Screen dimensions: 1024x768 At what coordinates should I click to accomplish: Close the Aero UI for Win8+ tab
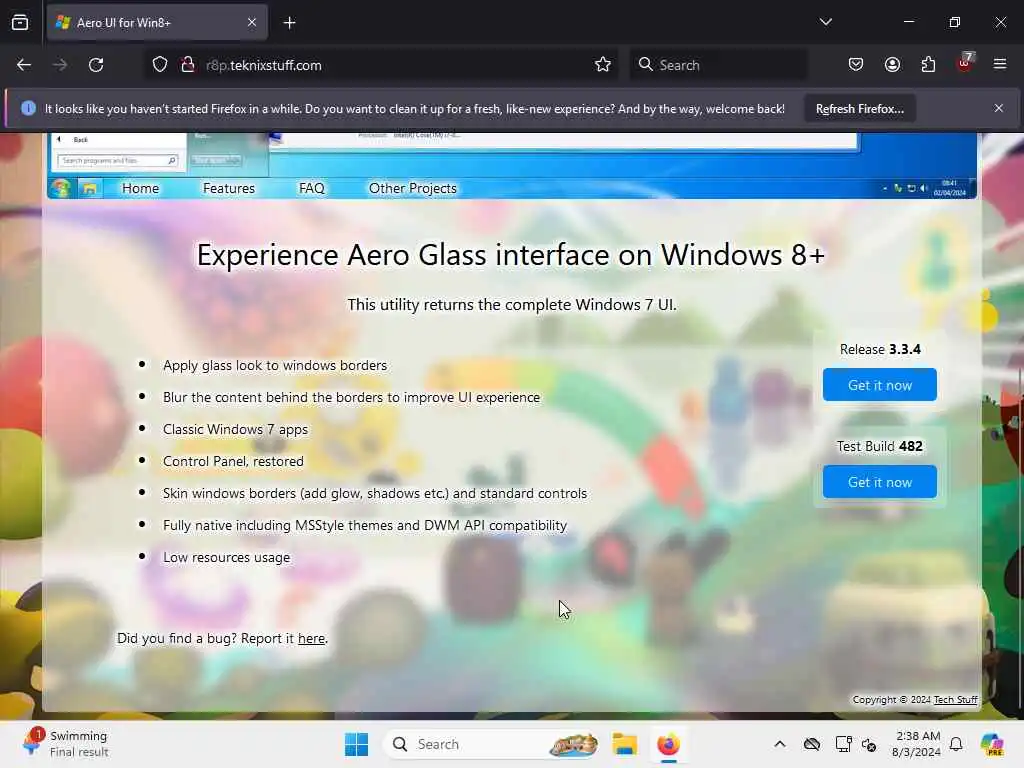pyautogui.click(x=252, y=22)
